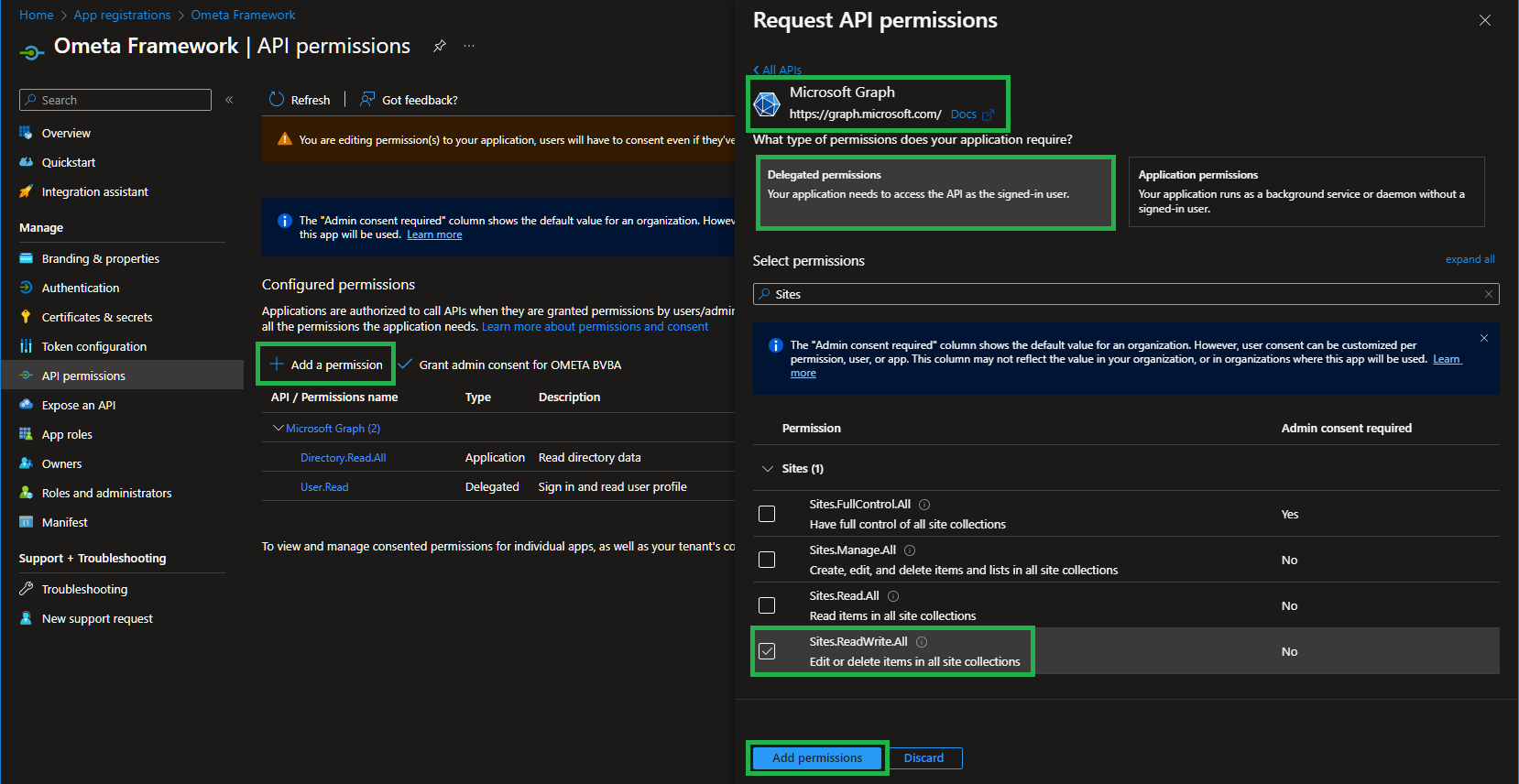Collapse the Sites (1) permission group
This screenshot has height=784, width=1519.
click(x=768, y=469)
